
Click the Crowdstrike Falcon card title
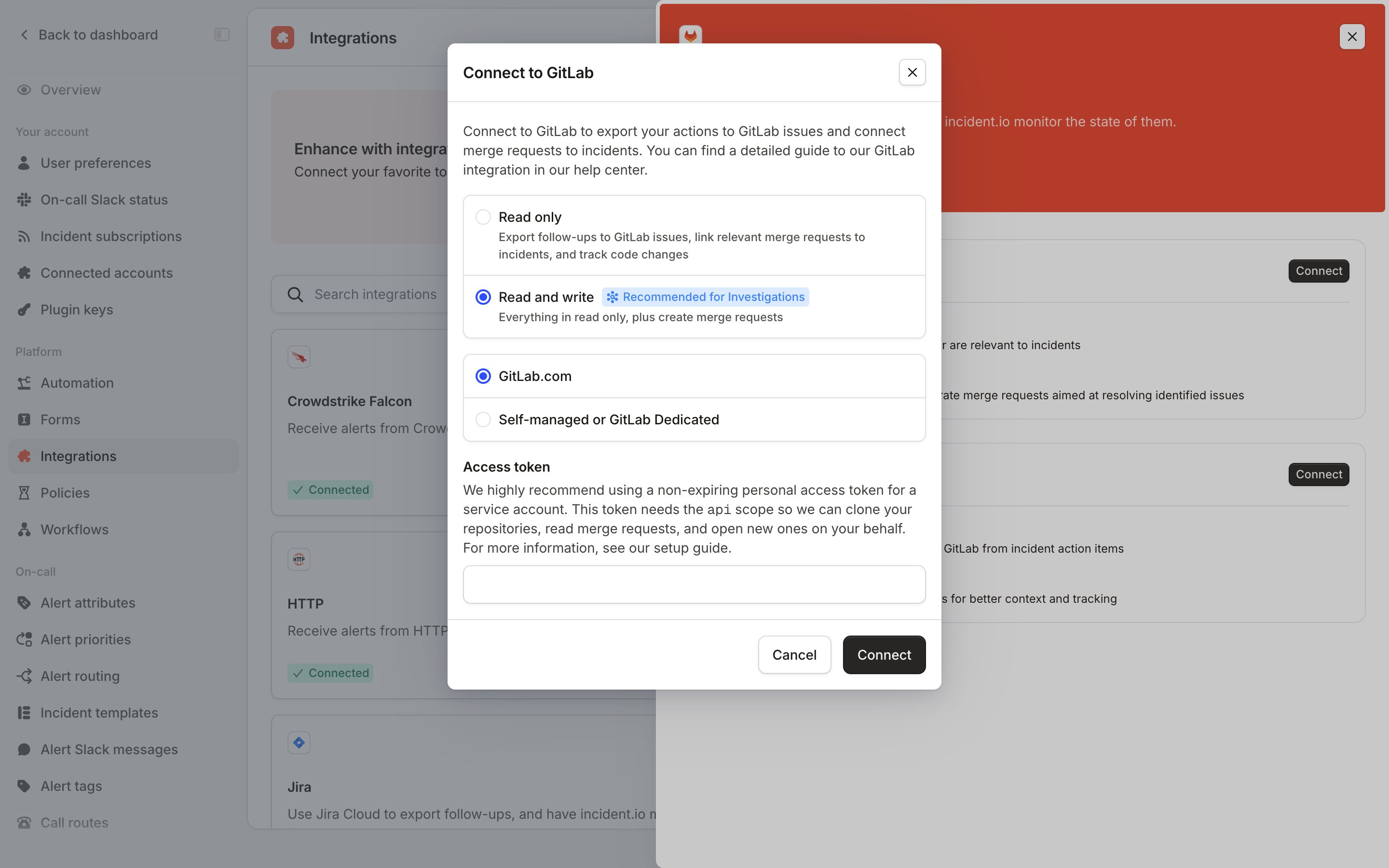tap(350, 401)
